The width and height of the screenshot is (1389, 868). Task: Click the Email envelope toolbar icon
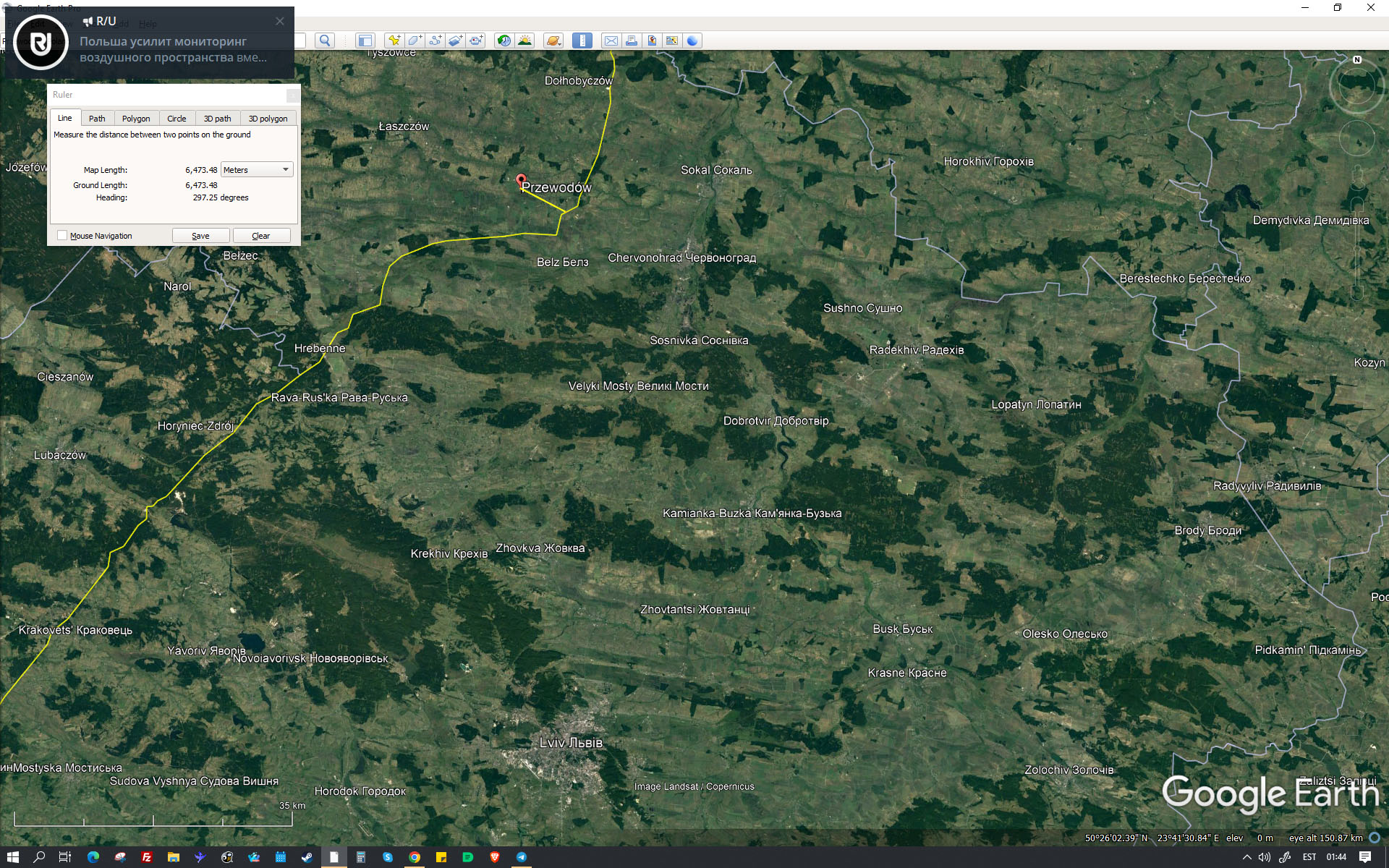click(611, 41)
